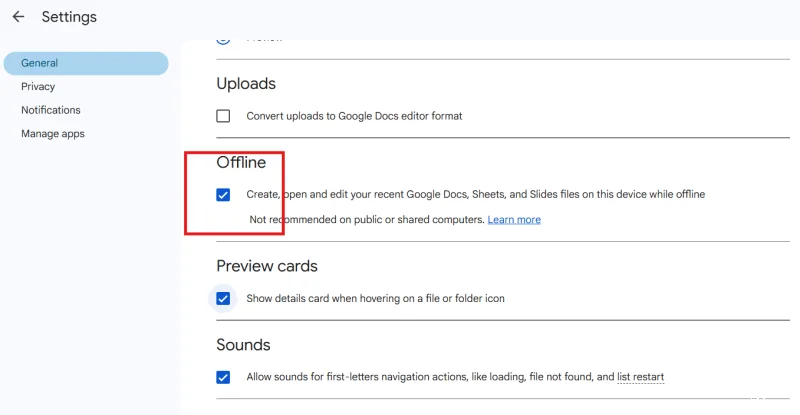This screenshot has height=415, width=800.
Task: Click the back arrow next to Settings
Action: [x=18, y=17]
